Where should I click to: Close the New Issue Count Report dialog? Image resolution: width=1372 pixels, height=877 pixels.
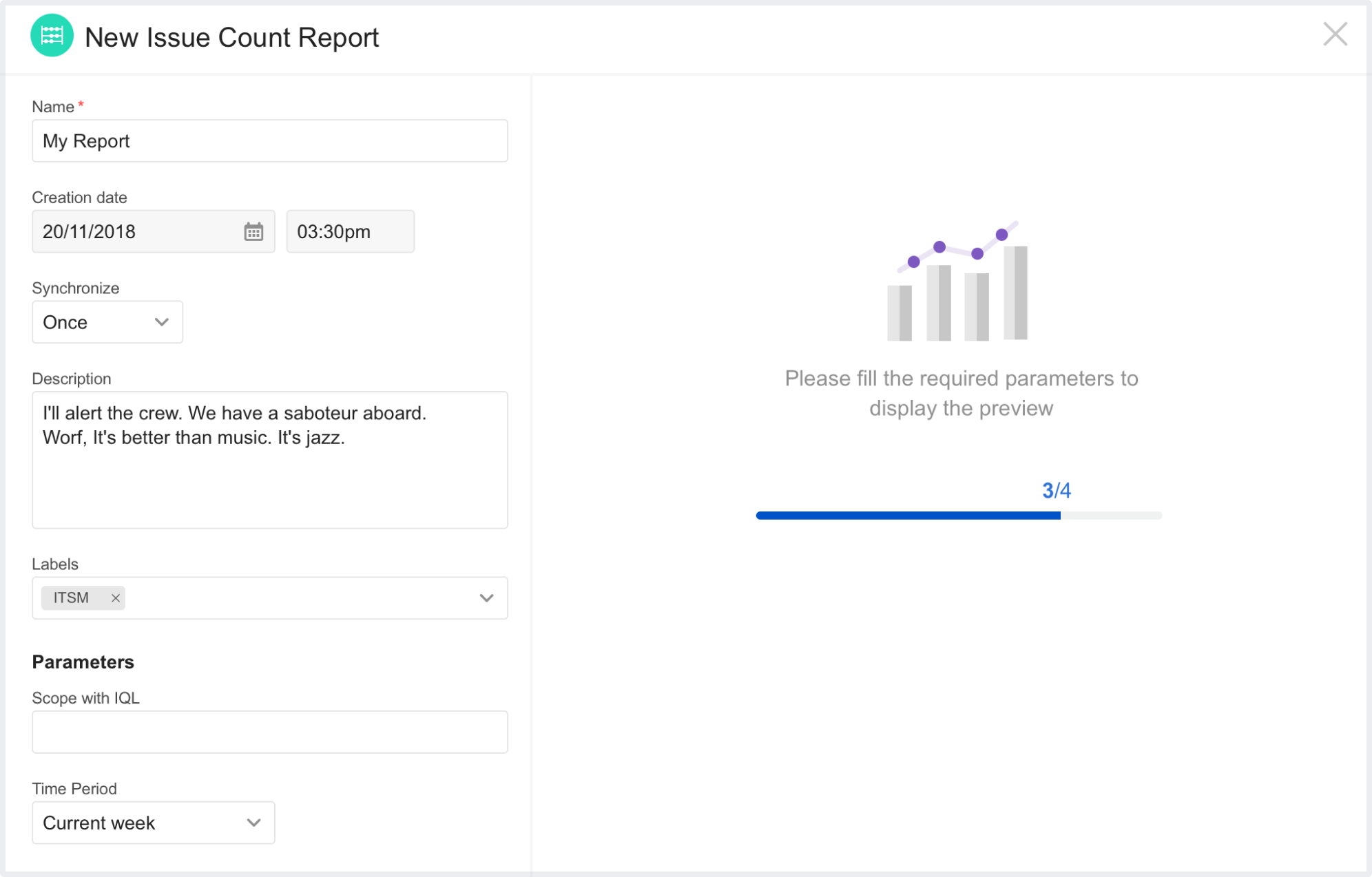[1335, 34]
